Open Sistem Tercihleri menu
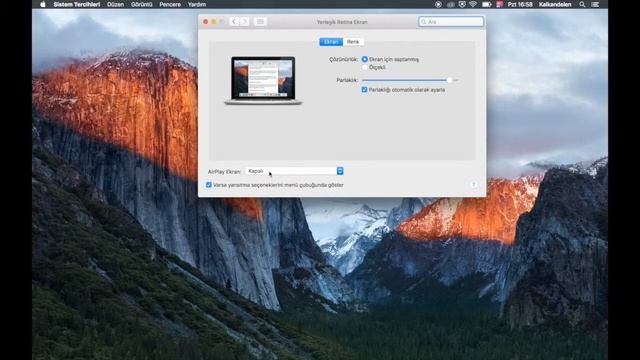 coord(77,4)
